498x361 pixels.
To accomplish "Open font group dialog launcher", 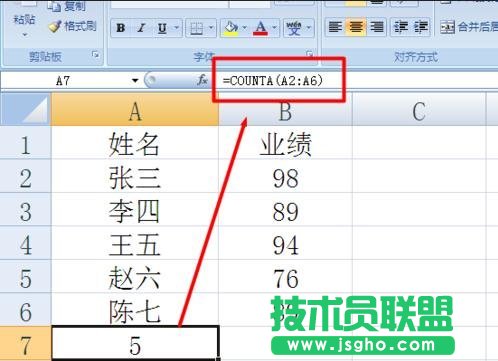I will (309, 54).
